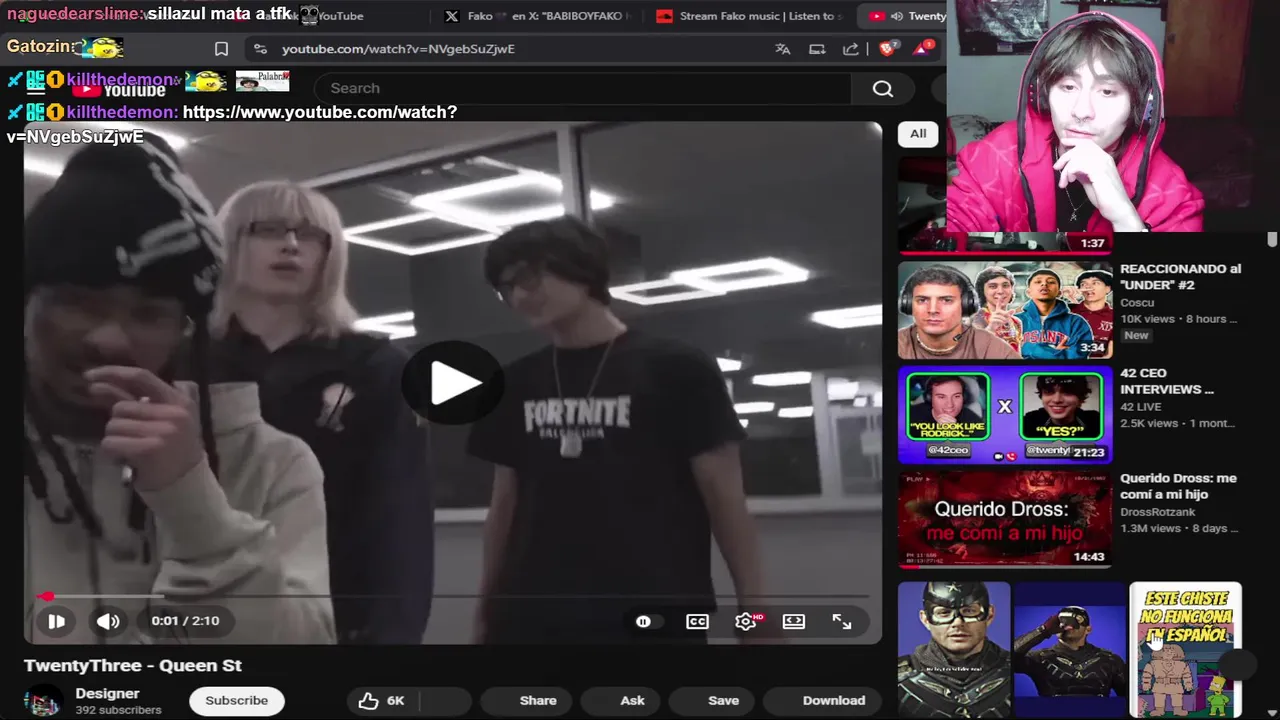Bookmark the page with the bookmark icon
The image size is (1280, 720).
(222, 49)
